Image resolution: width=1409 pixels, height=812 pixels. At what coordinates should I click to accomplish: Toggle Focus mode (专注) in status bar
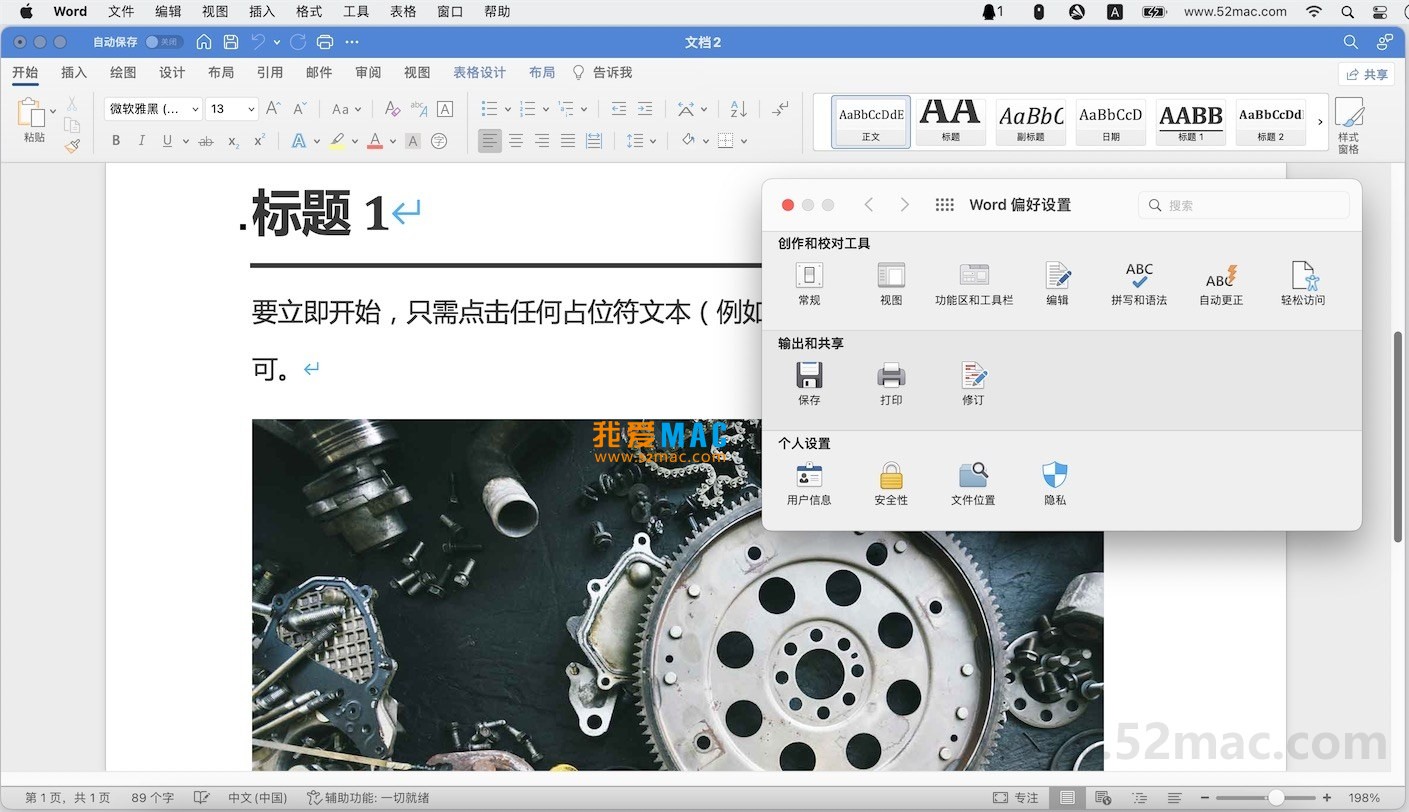pos(1016,798)
